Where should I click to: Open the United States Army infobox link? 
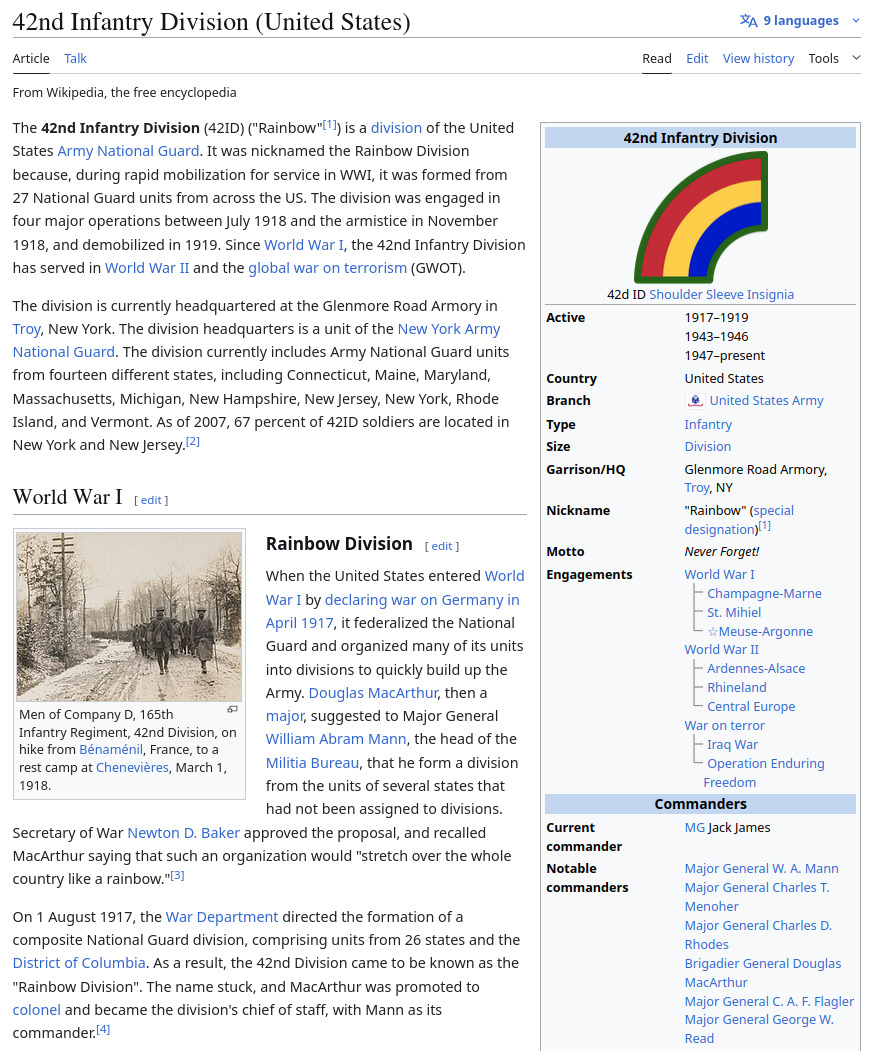[766, 401]
